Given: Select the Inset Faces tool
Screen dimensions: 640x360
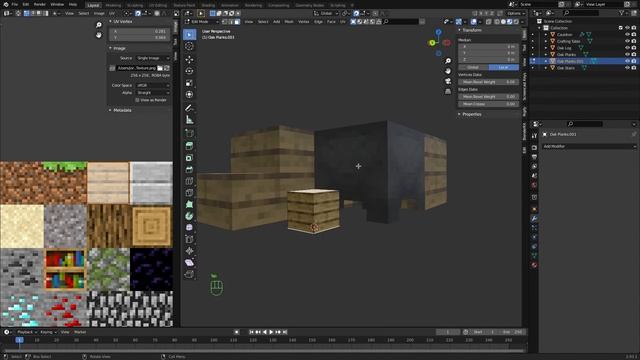Looking at the screenshot, I should tap(189, 158).
